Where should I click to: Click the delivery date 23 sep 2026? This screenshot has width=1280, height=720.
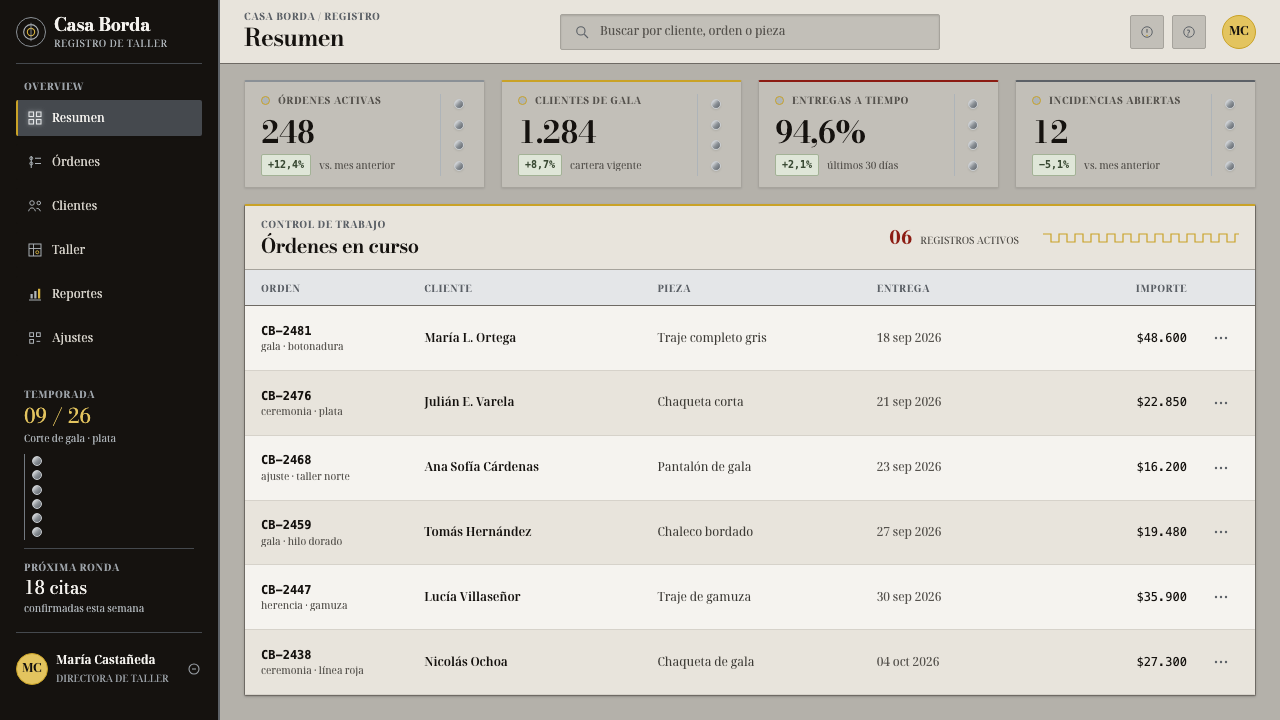tap(909, 467)
